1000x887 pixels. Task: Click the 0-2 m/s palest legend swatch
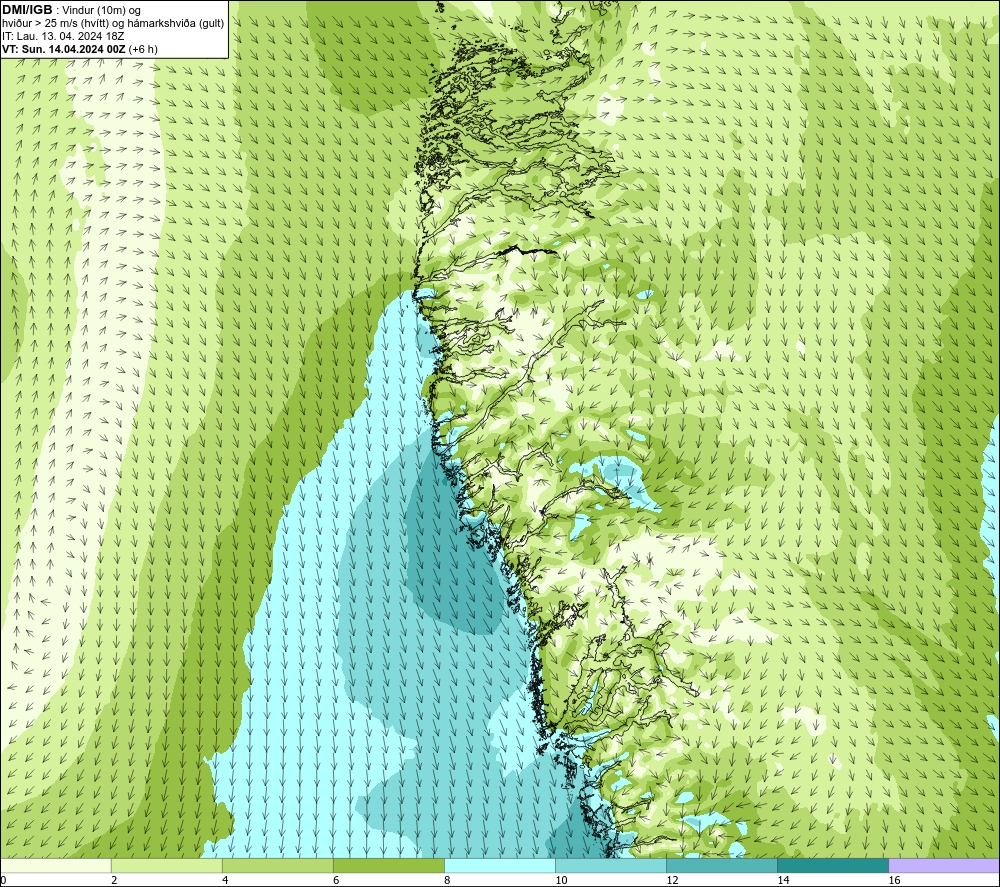click(56, 866)
